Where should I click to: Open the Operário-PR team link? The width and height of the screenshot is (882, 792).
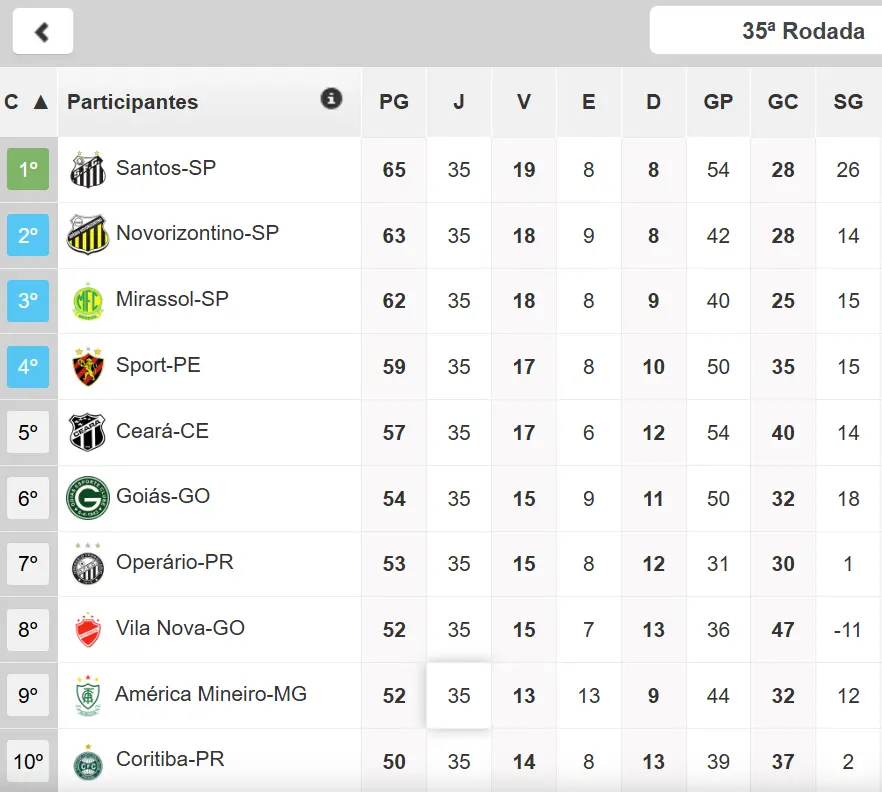175,562
